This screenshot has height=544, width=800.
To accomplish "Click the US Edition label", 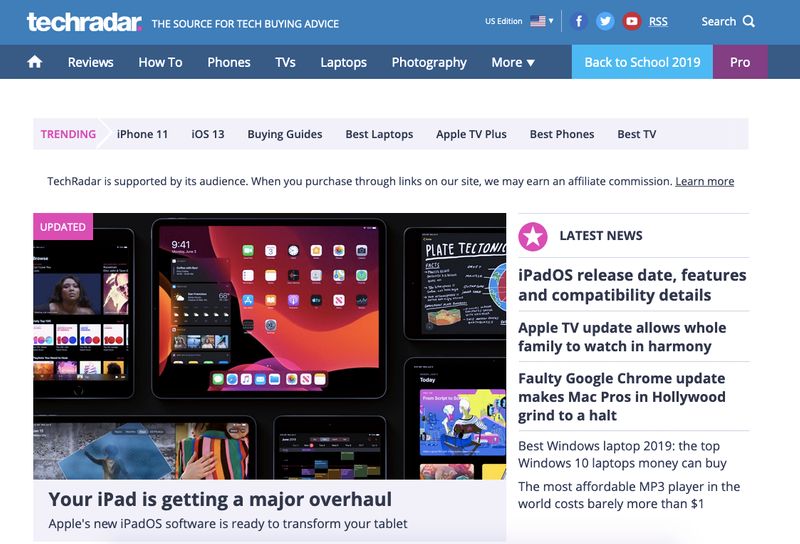I will (x=504, y=21).
